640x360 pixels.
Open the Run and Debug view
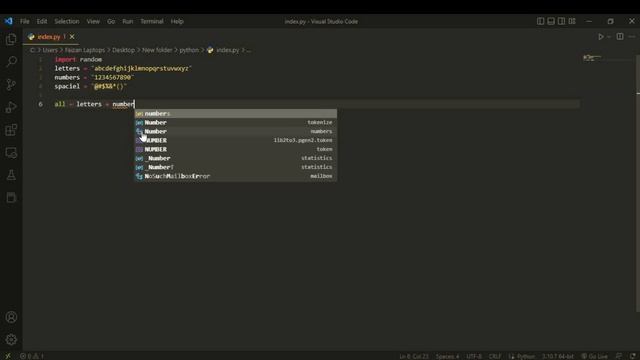11,107
